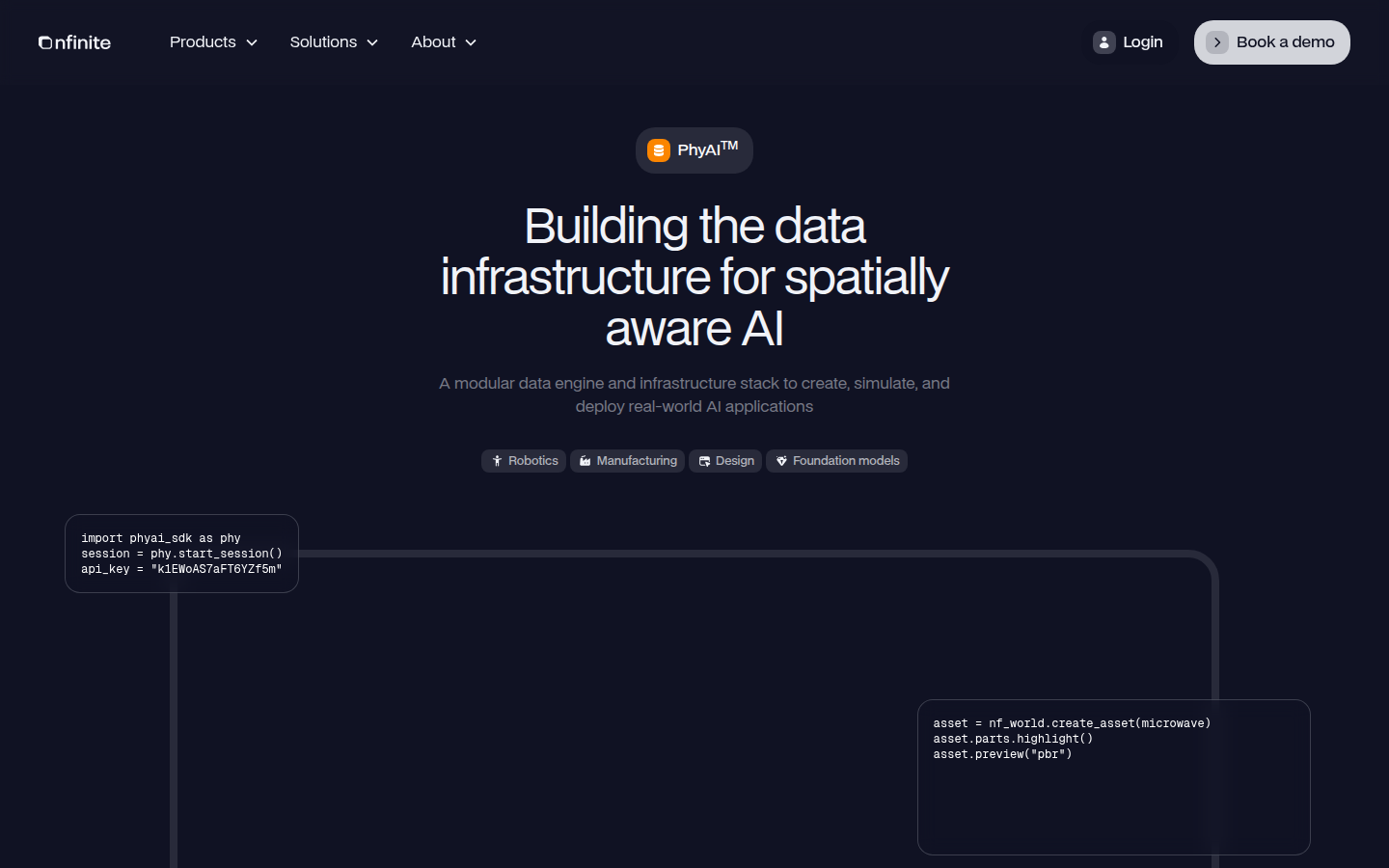Click the Foundation models gem icon
The image size is (1389, 868).
point(781,461)
